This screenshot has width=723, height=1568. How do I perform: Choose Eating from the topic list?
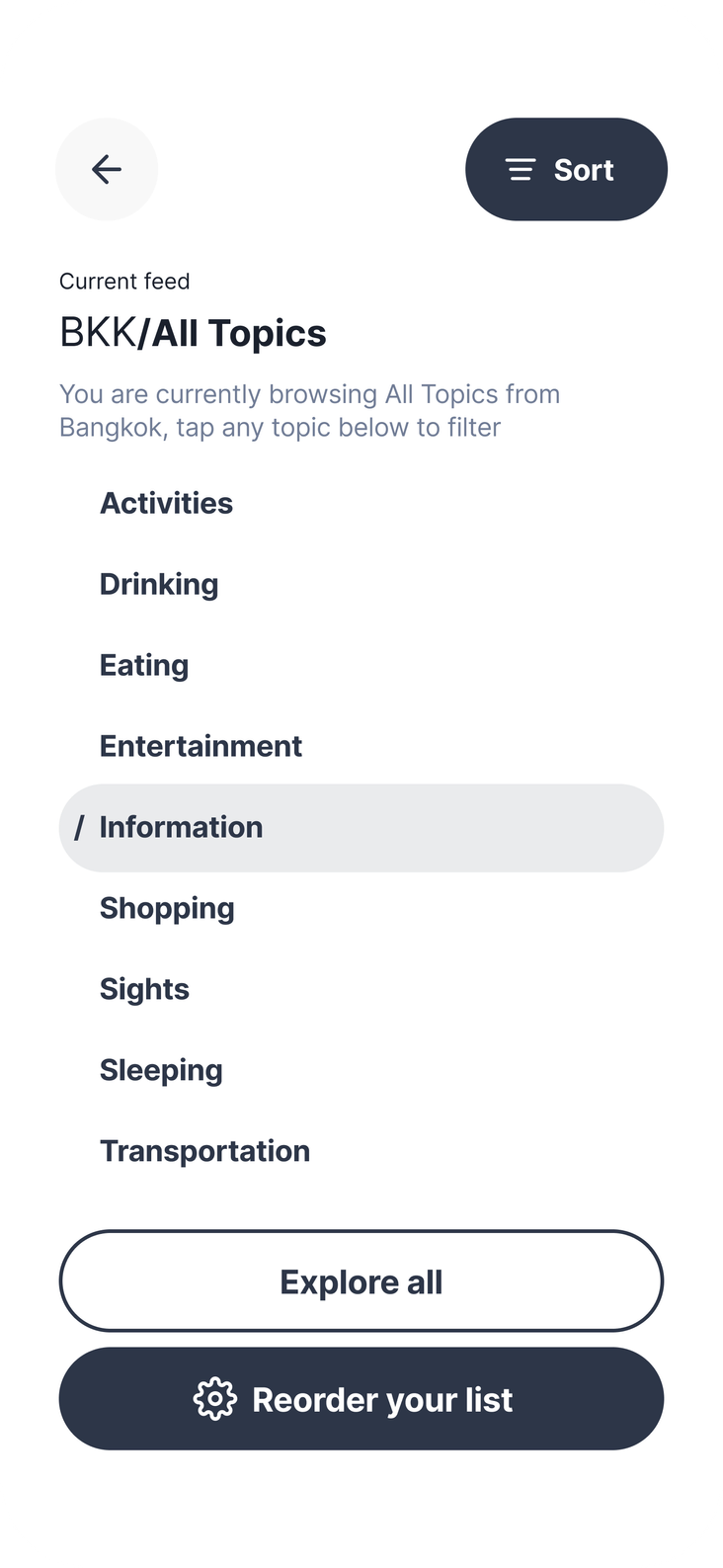(x=144, y=666)
